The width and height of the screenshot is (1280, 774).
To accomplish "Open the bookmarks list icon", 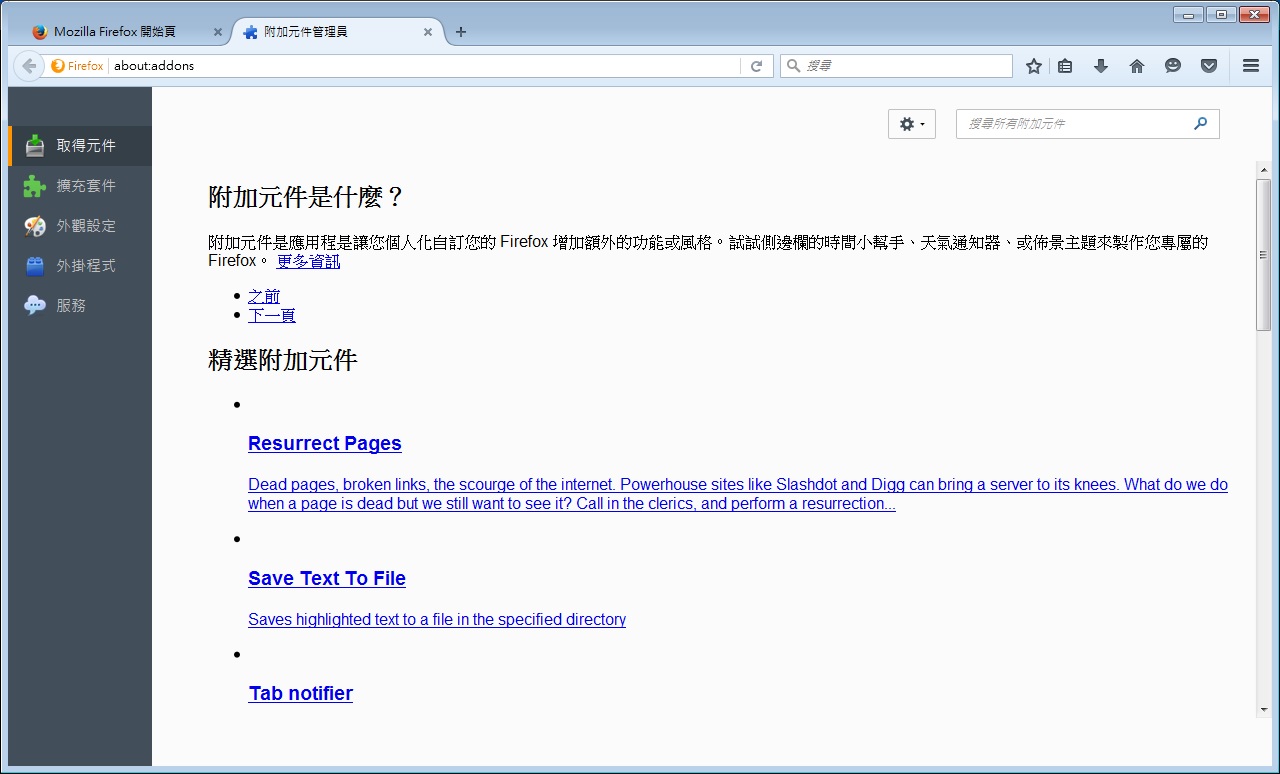I will [x=1065, y=66].
